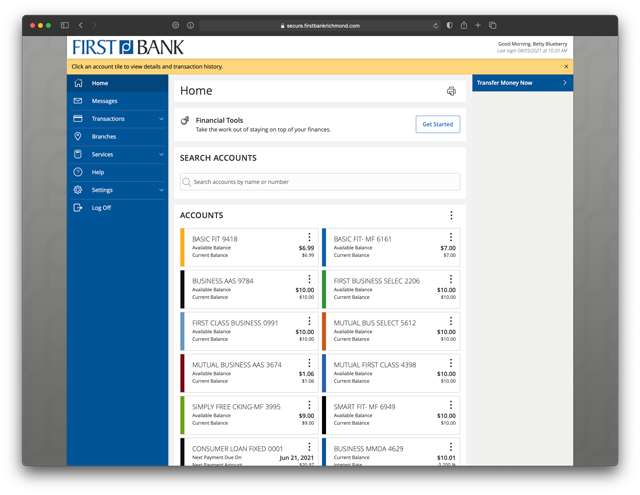Click the print icon next to Home heading
This screenshot has width=640, height=495.
[451, 91]
